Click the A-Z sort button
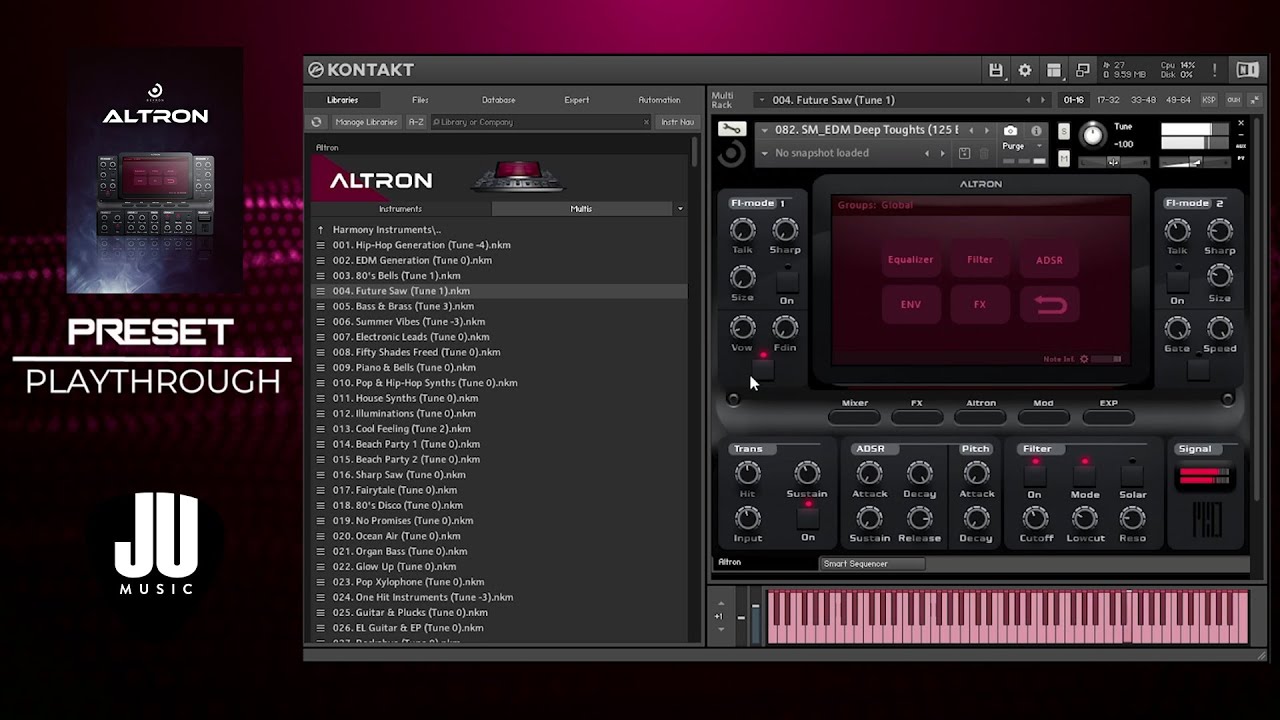 [x=415, y=122]
